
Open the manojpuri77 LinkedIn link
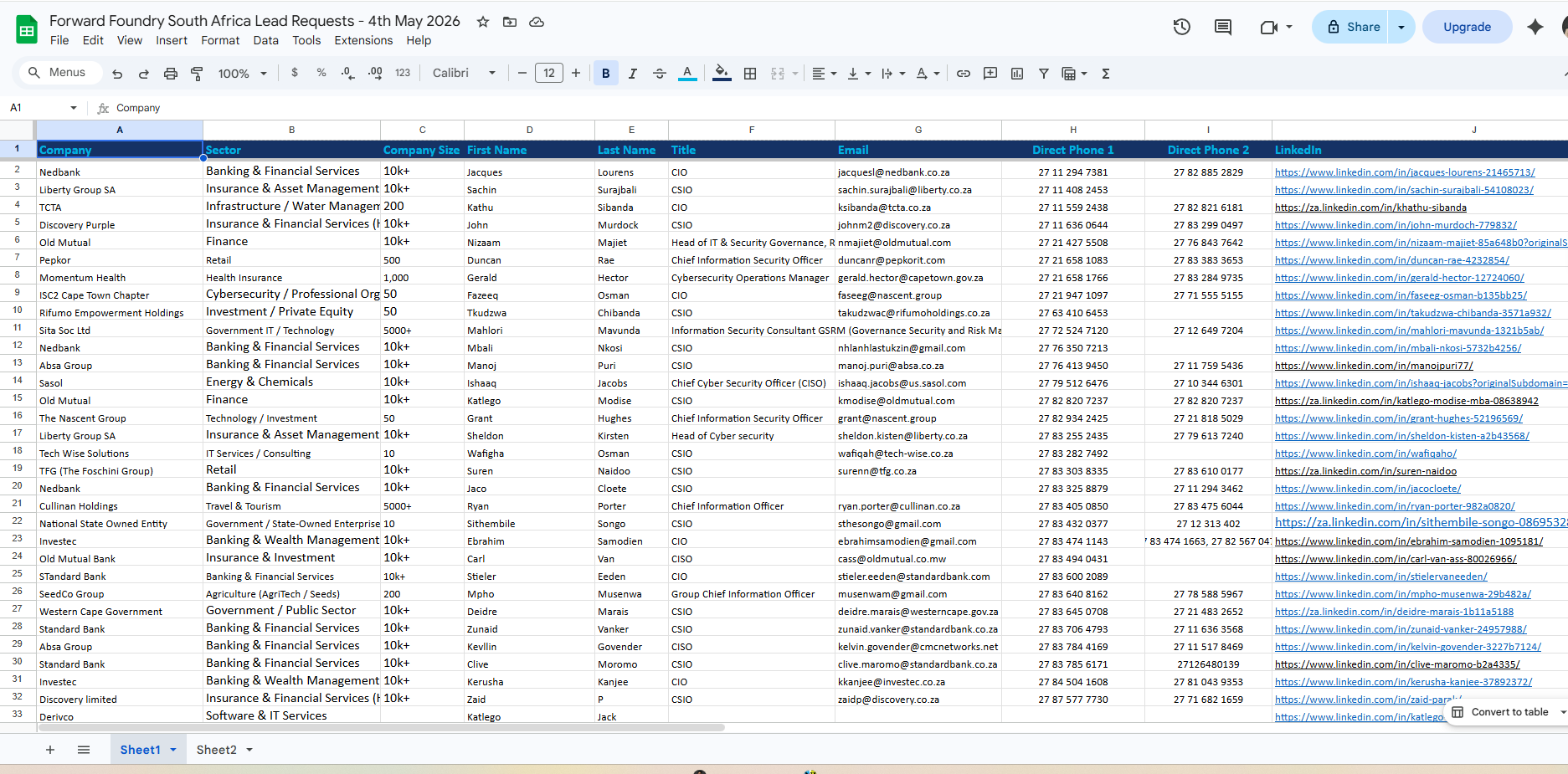coord(1374,366)
